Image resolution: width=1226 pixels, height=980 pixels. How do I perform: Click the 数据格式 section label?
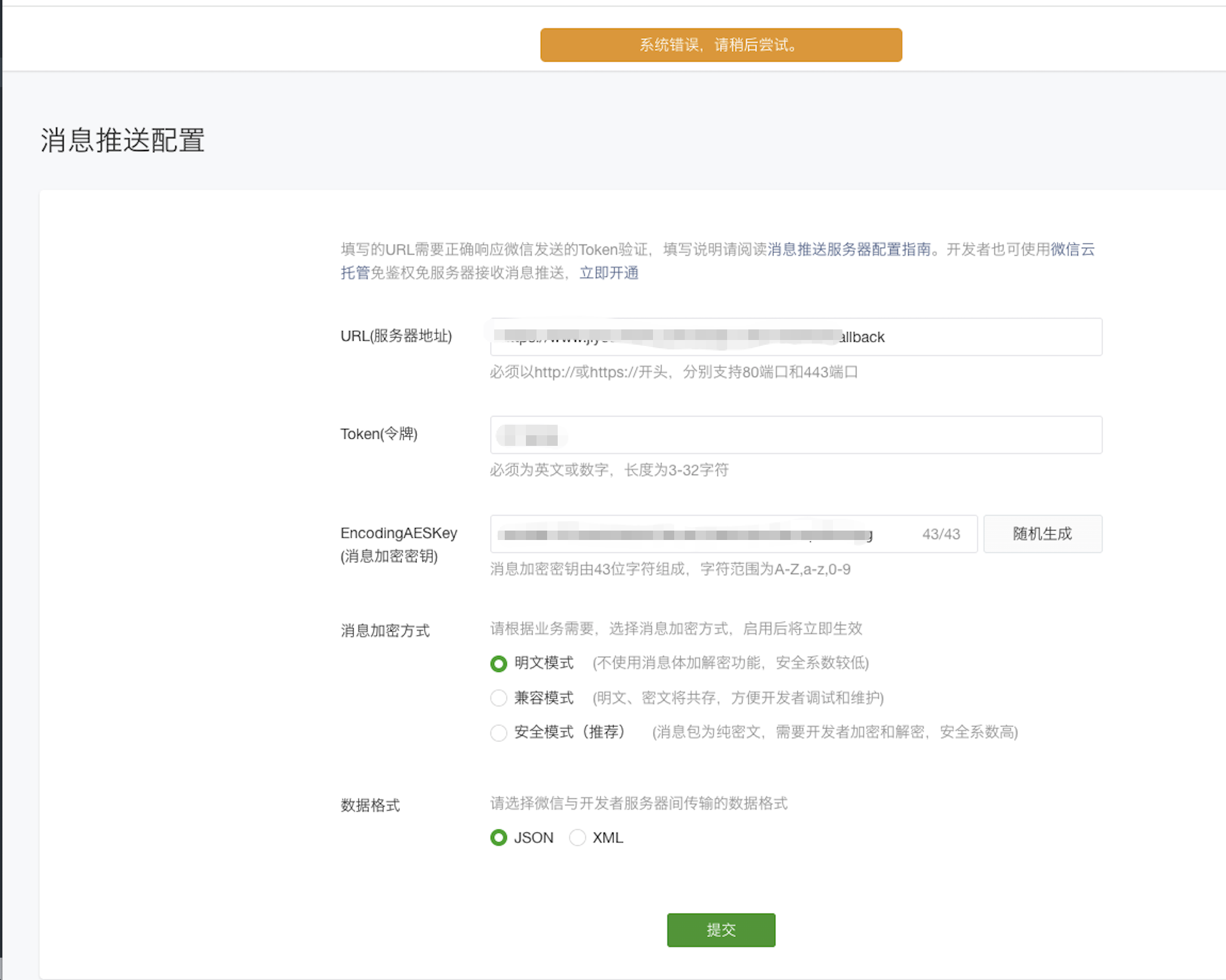(x=370, y=805)
